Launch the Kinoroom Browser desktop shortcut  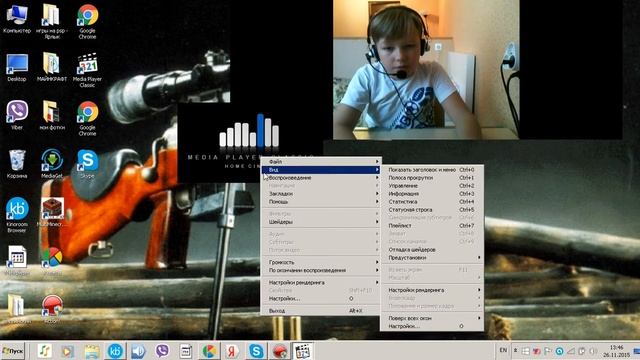tap(17, 215)
